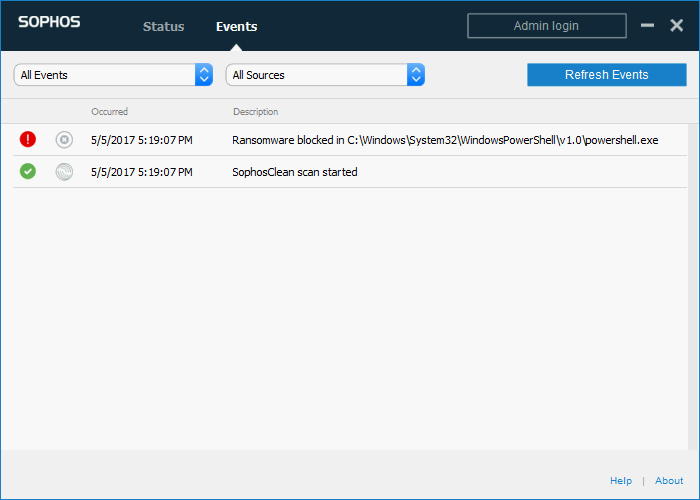Click the timestamp on the SophosClean scan row

coord(142,172)
